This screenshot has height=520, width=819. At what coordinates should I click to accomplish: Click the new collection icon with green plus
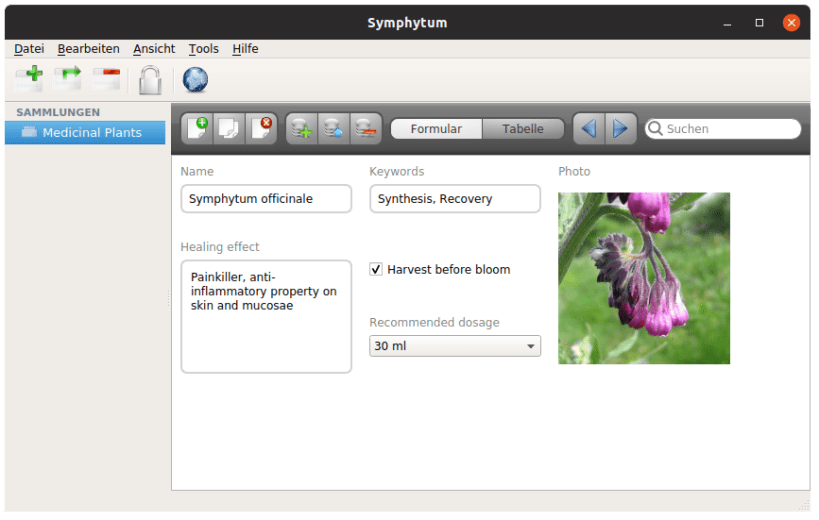[x=29, y=79]
